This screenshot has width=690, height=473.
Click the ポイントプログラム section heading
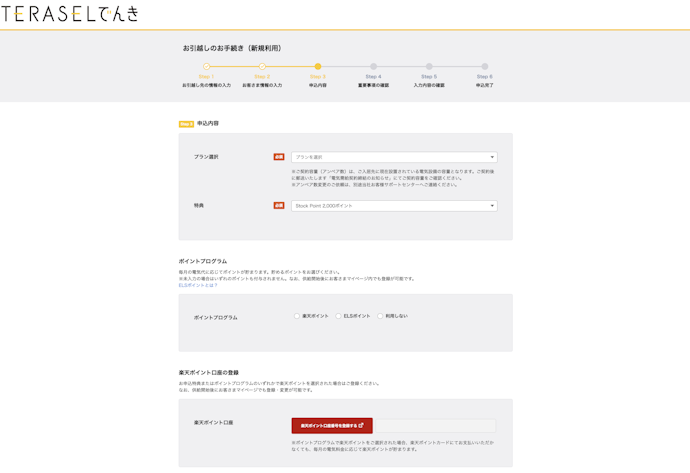[203, 261]
